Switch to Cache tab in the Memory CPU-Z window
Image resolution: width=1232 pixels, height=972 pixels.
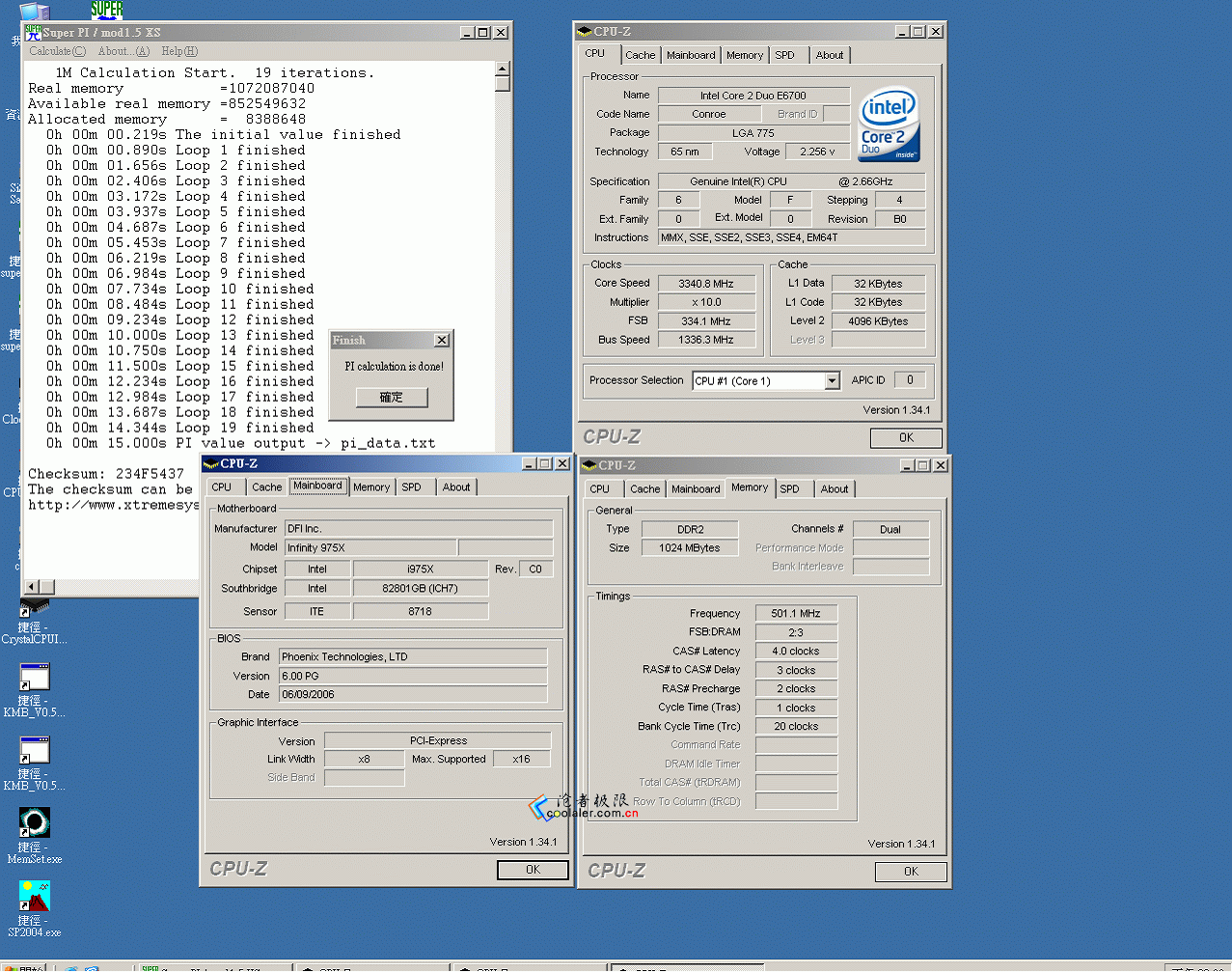[645, 489]
